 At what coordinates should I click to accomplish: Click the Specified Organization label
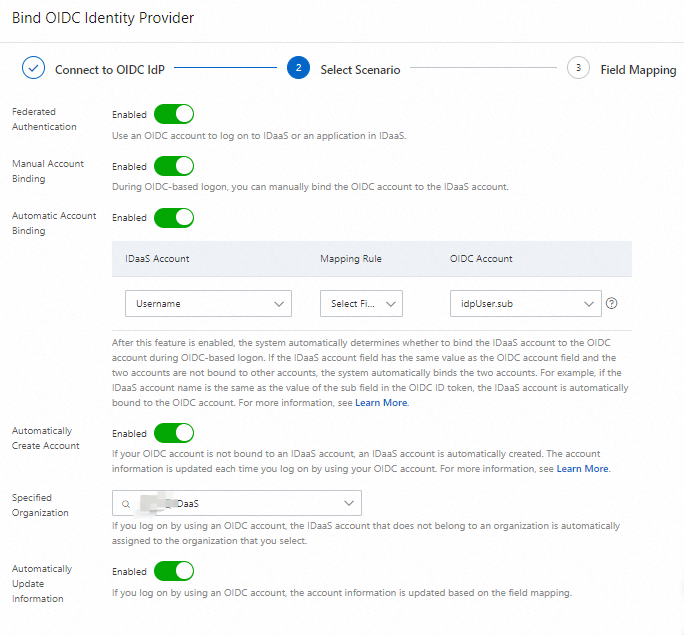[40, 505]
